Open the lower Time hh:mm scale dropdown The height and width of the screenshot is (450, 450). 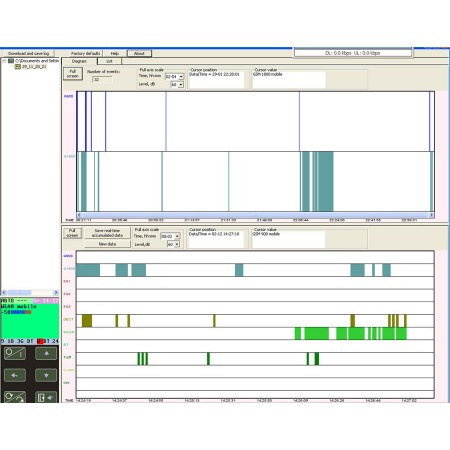177,236
